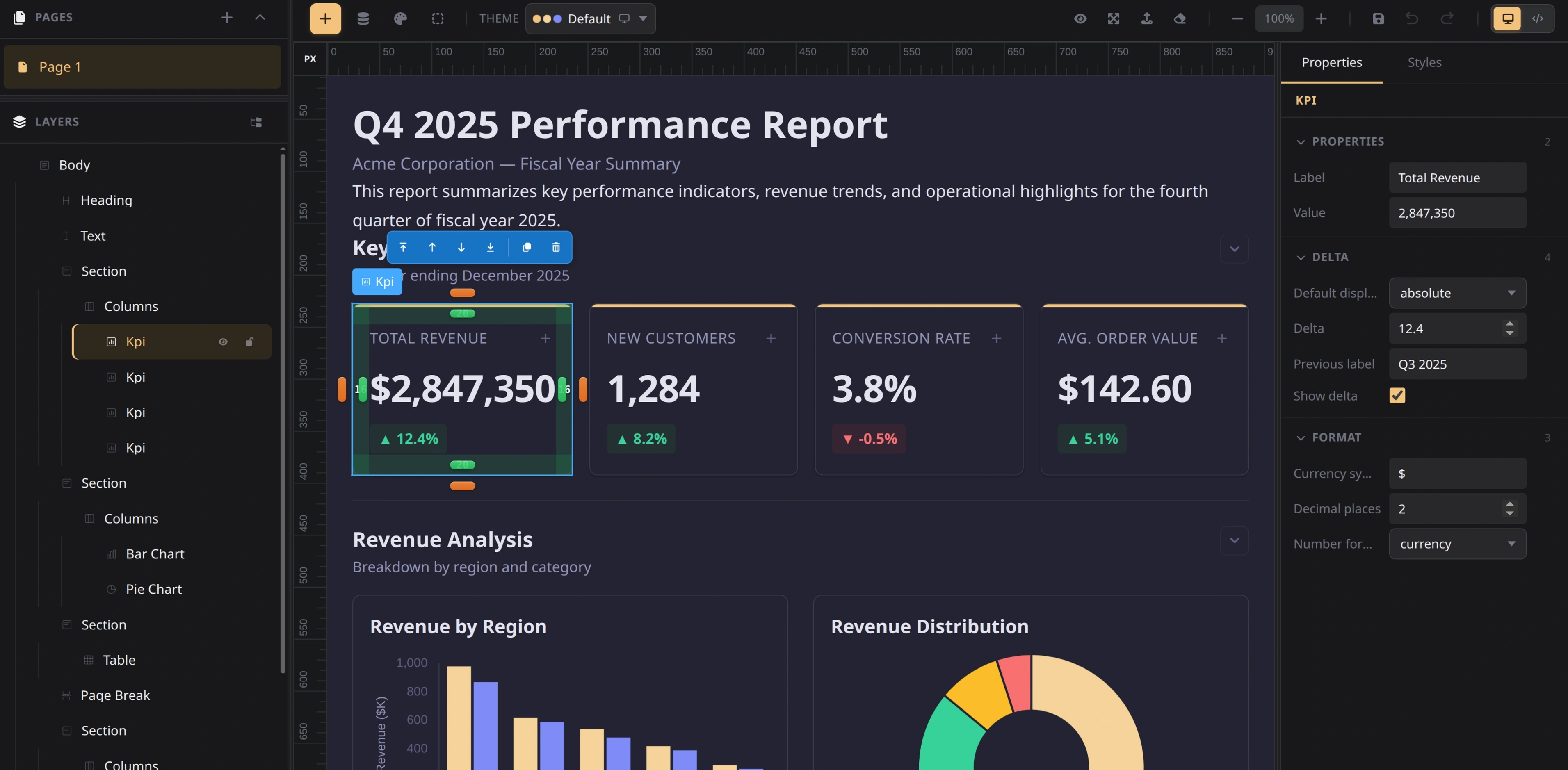
Task: Switch to the code view toggle
Action: [1538, 18]
